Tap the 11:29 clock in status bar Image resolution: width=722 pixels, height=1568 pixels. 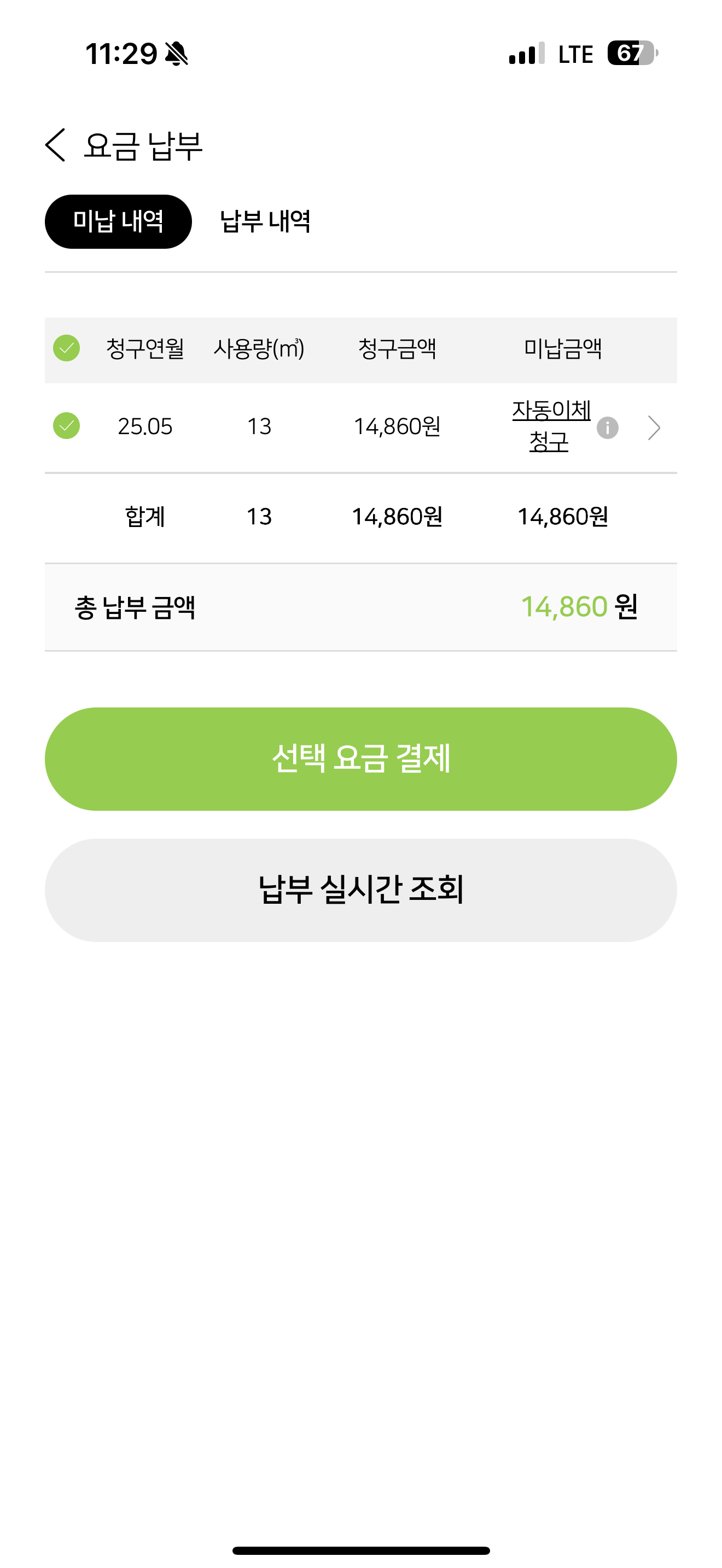click(121, 54)
